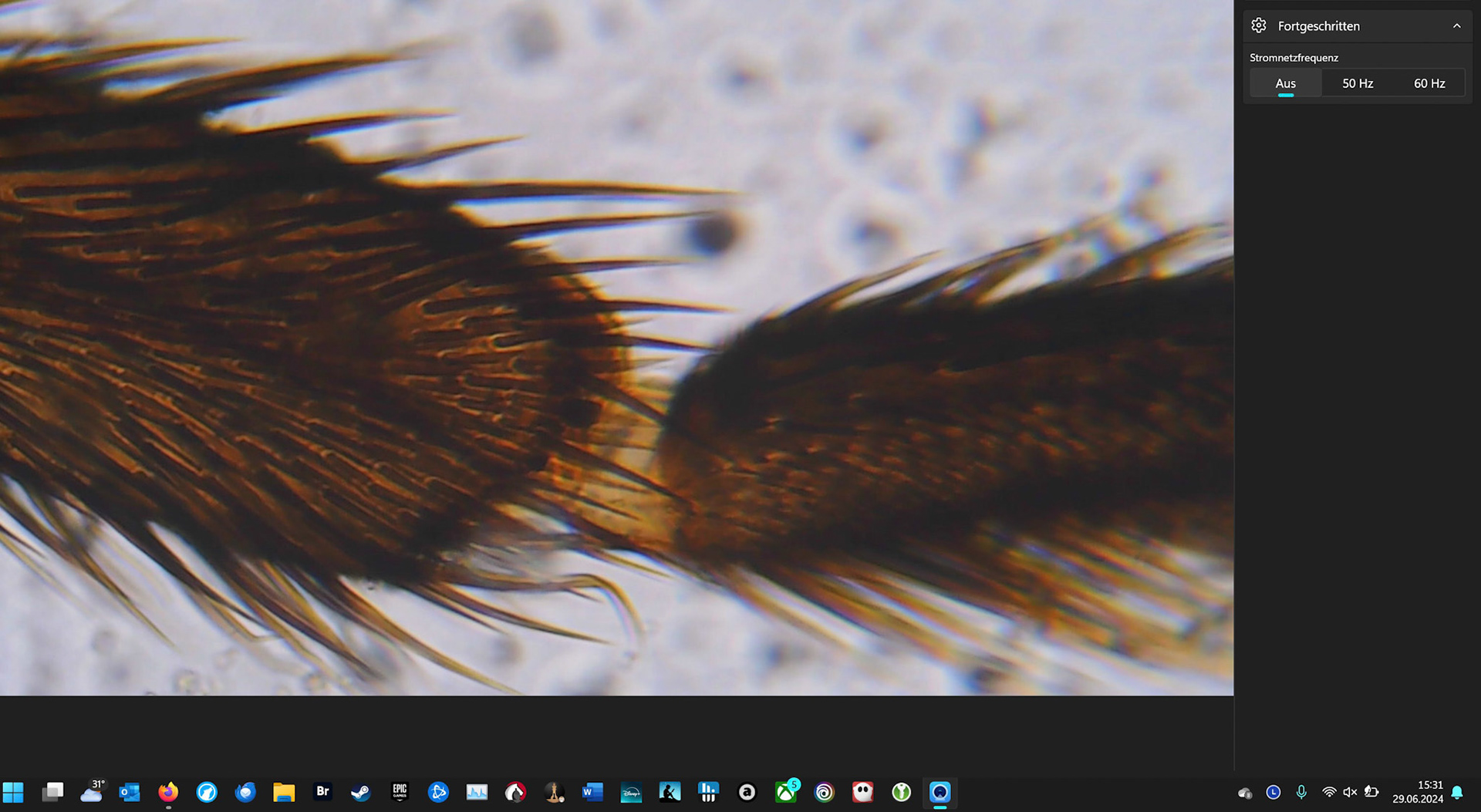Open the clock showing 15:31

click(x=1418, y=792)
